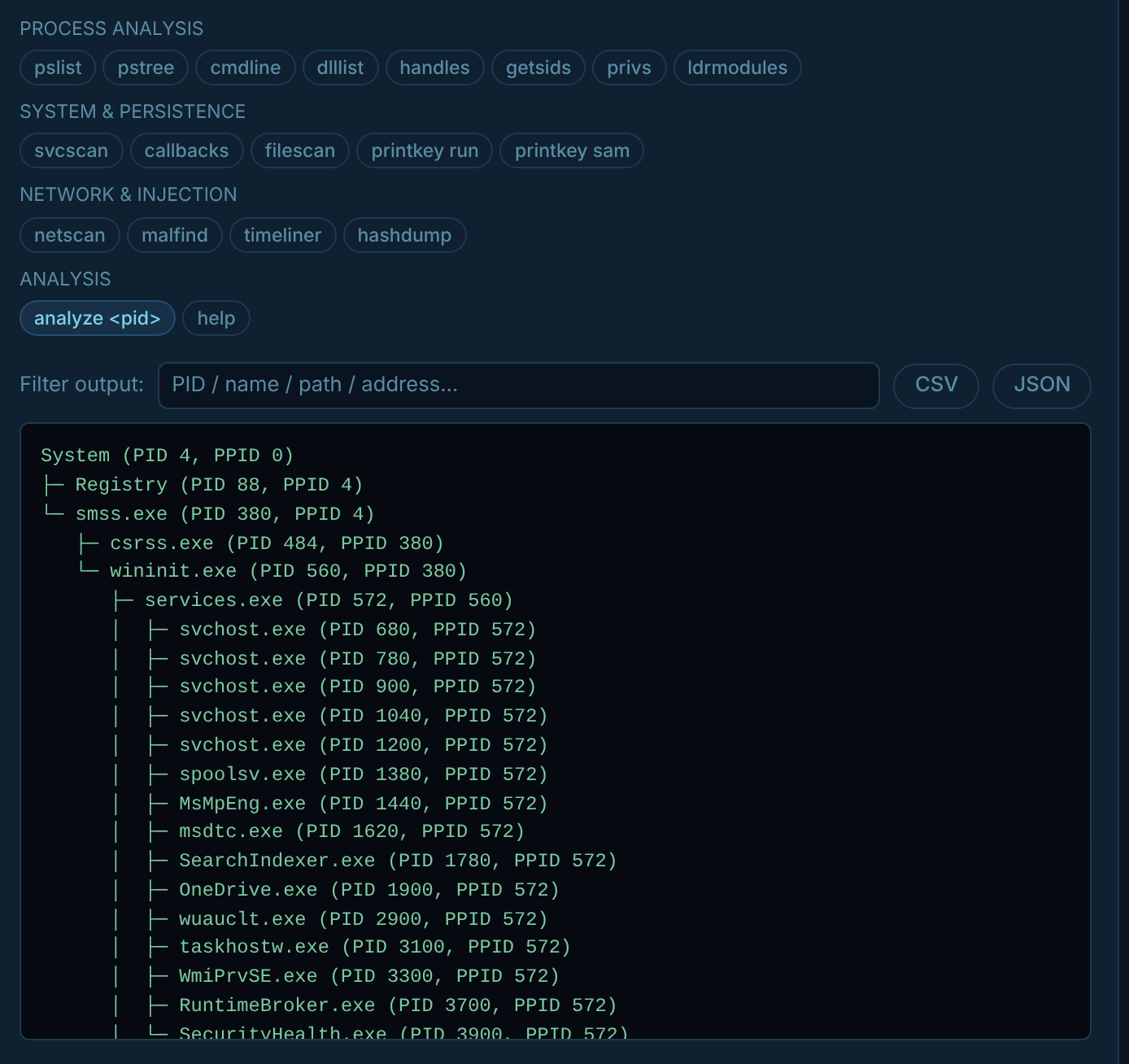Run the cmdline plugin

coord(246,68)
